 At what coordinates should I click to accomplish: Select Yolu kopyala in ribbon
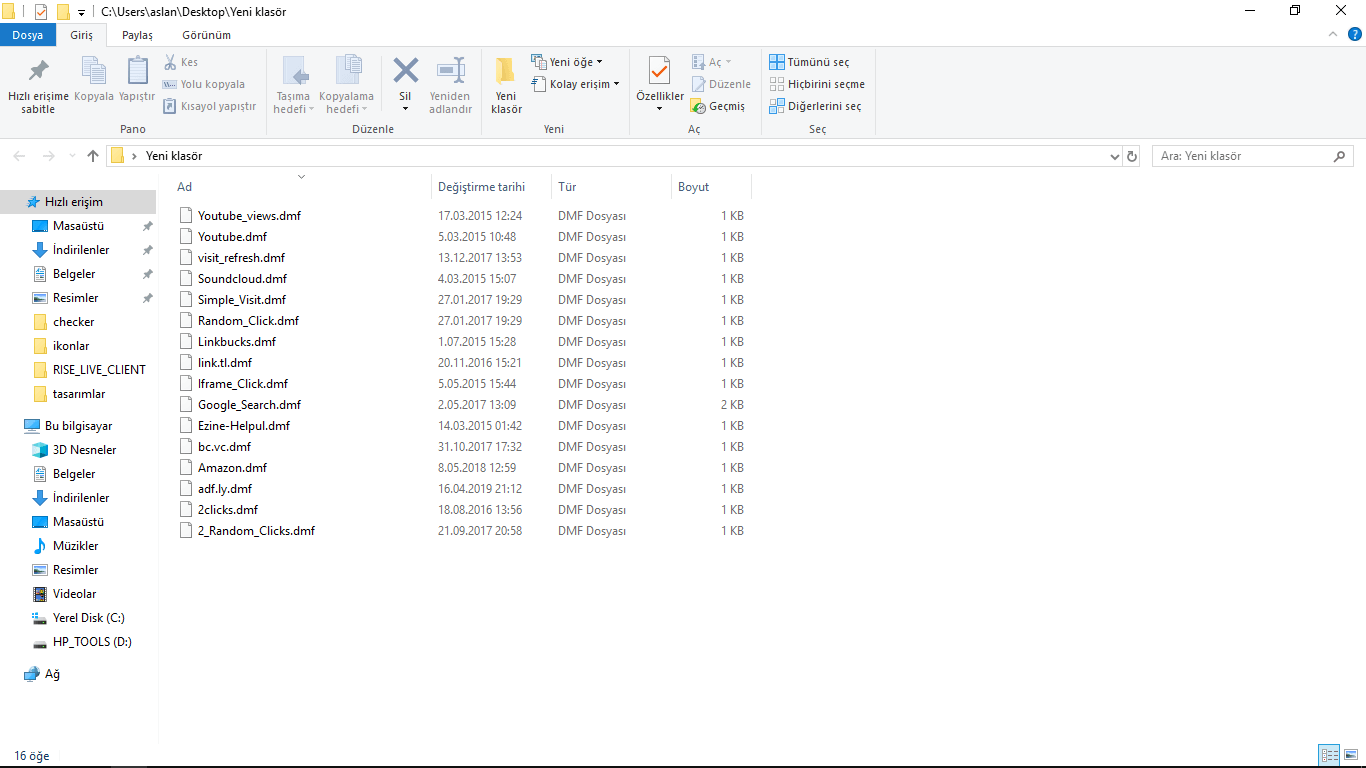point(204,84)
